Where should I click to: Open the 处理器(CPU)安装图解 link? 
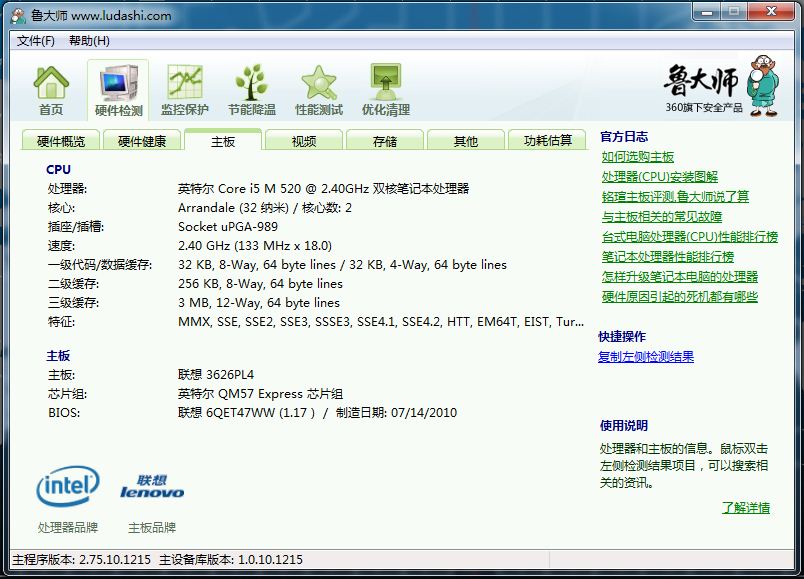[660, 177]
